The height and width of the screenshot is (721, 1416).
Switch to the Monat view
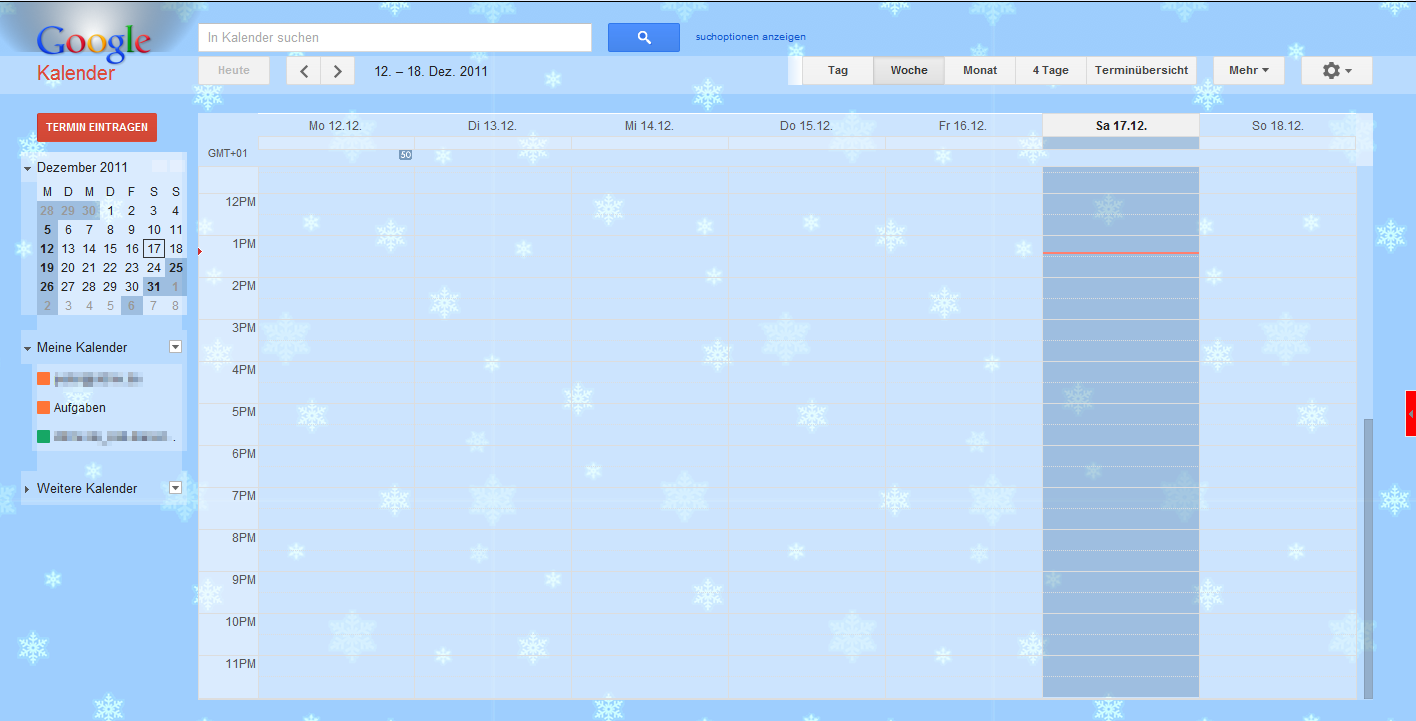980,71
